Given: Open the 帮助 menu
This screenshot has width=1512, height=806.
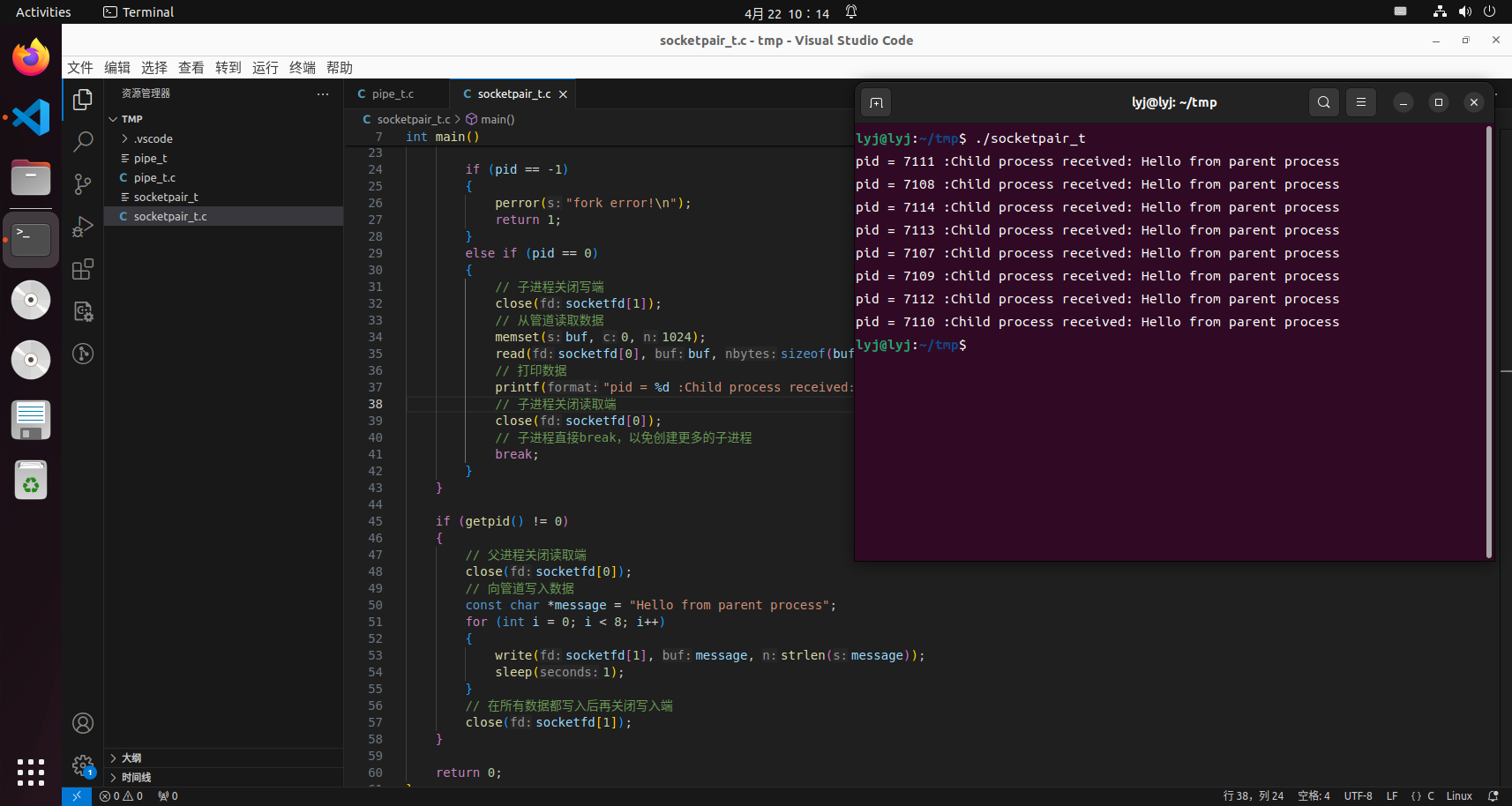Looking at the screenshot, I should [x=340, y=68].
